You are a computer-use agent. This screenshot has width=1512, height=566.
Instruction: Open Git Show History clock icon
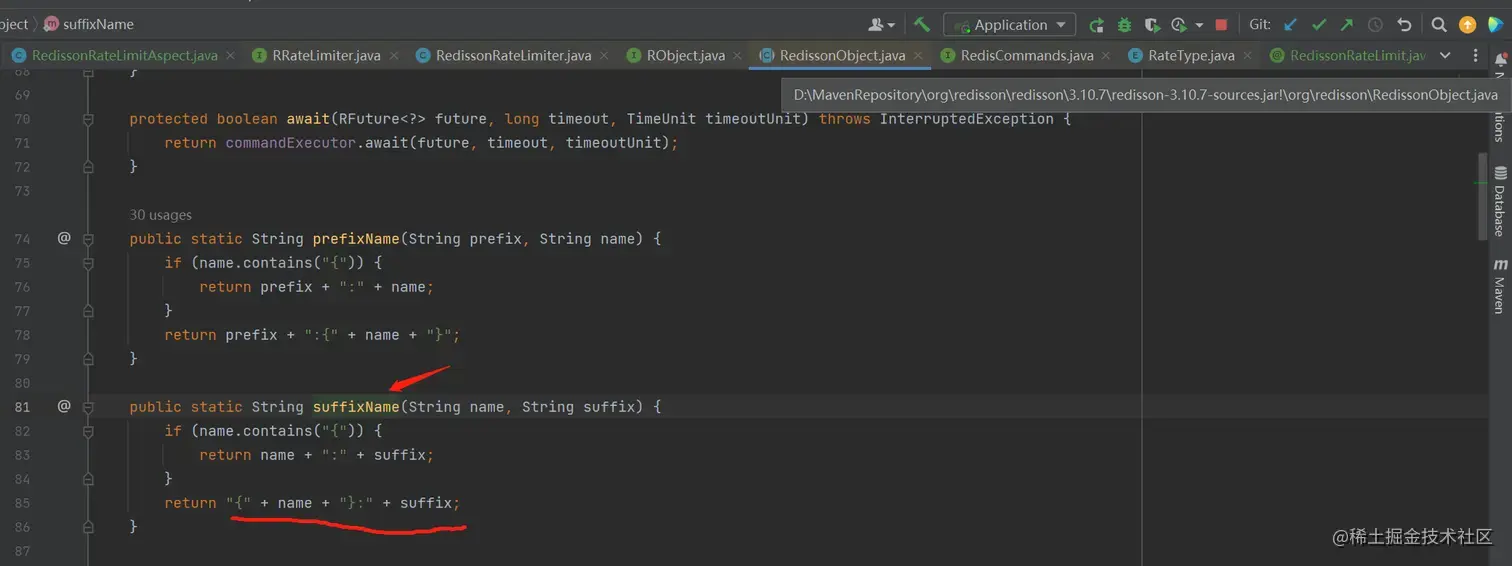click(x=1375, y=25)
